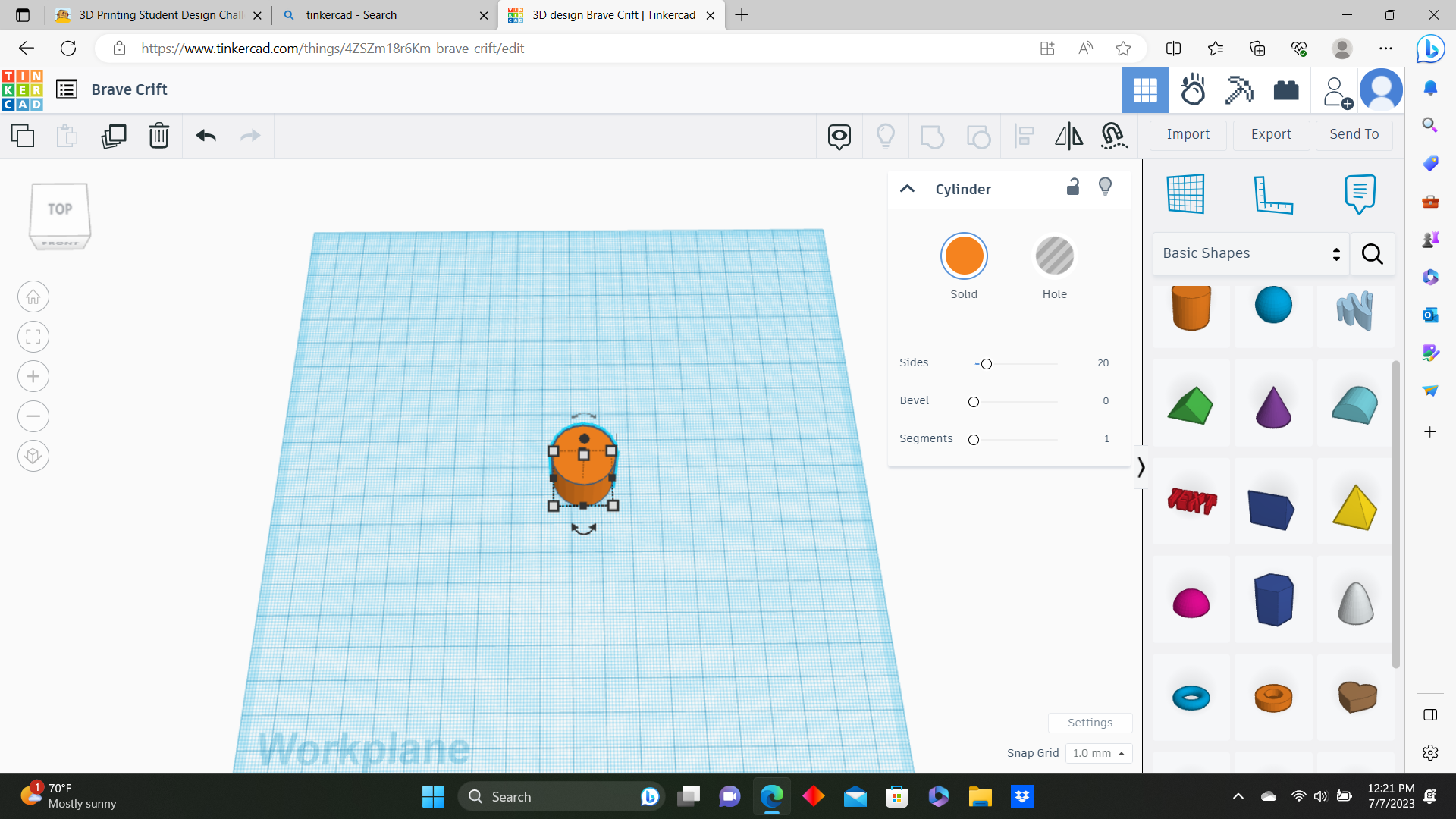Click the Send To button
Viewport: 1456px width, 819px height.
[x=1354, y=134]
